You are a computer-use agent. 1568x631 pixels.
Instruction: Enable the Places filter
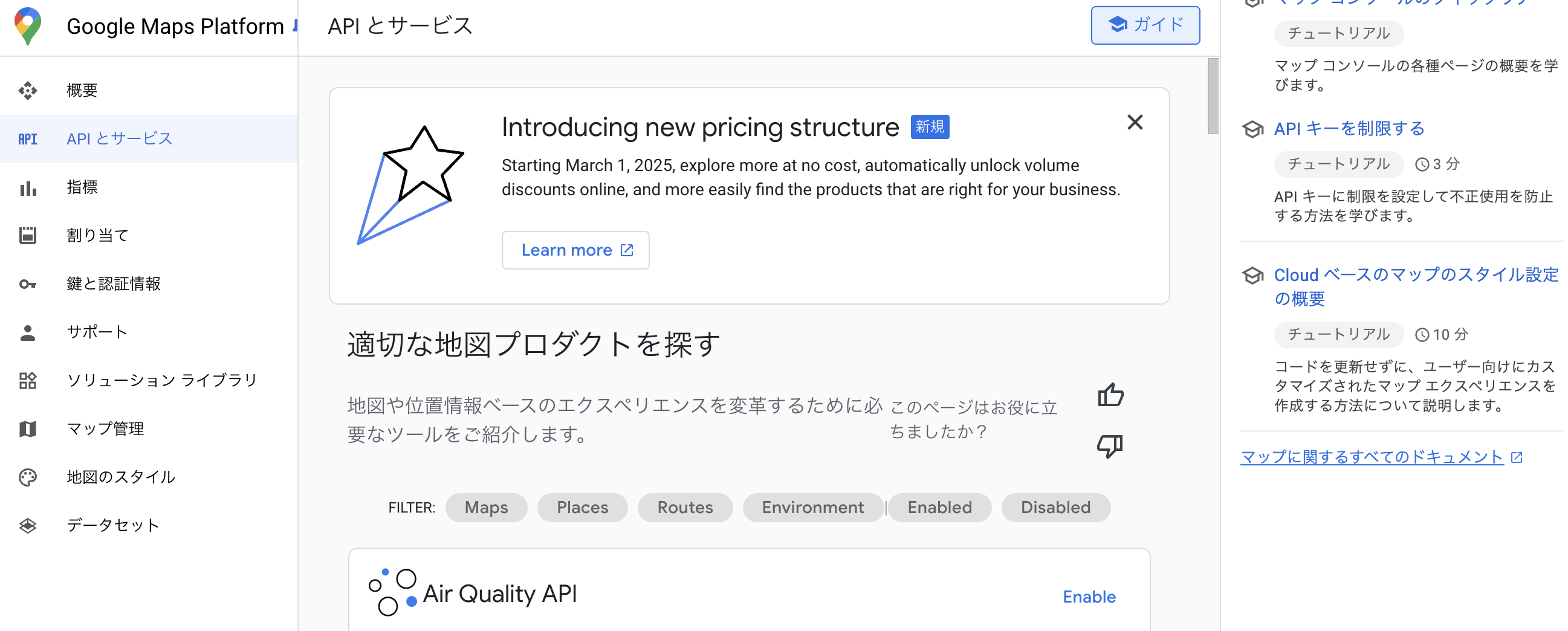click(582, 507)
